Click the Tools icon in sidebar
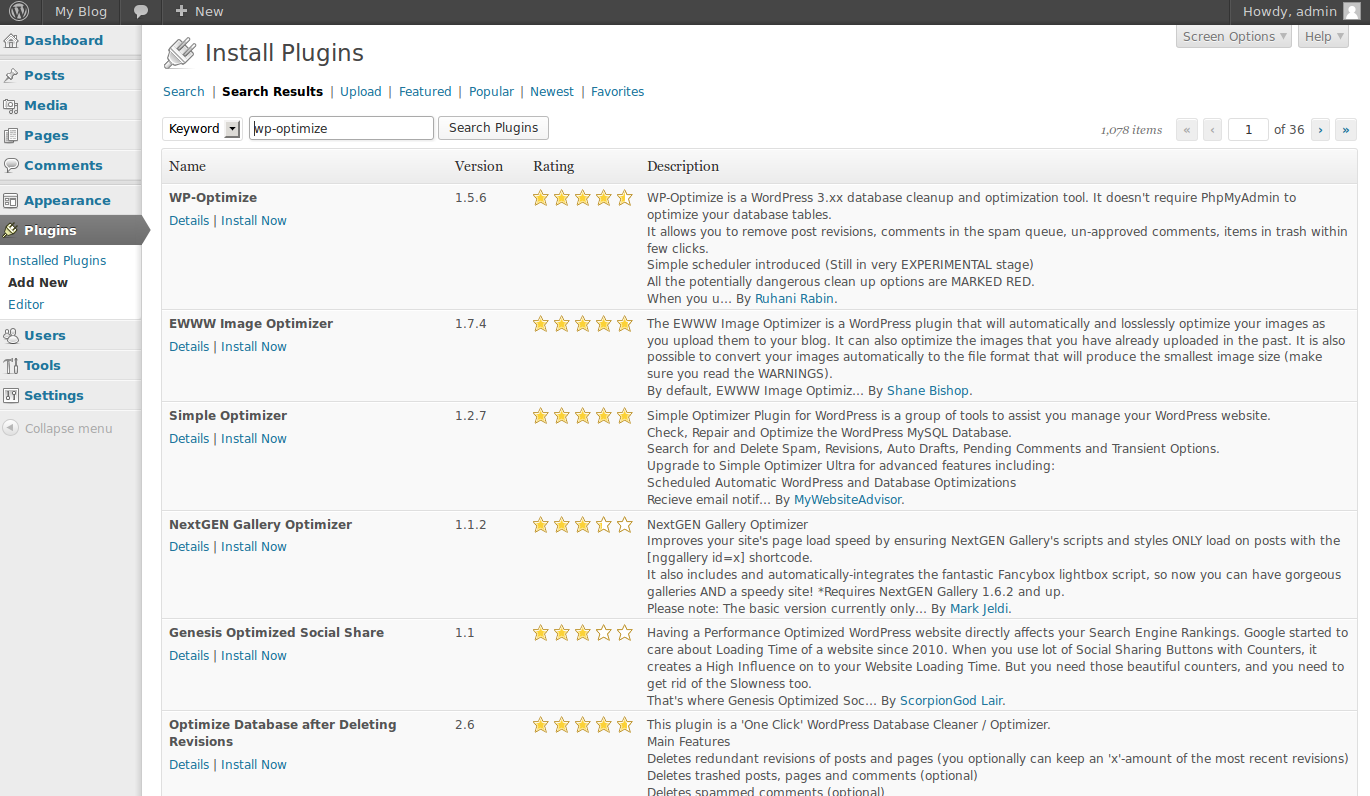This screenshot has width=1370, height=796. (x=11, y=366)
